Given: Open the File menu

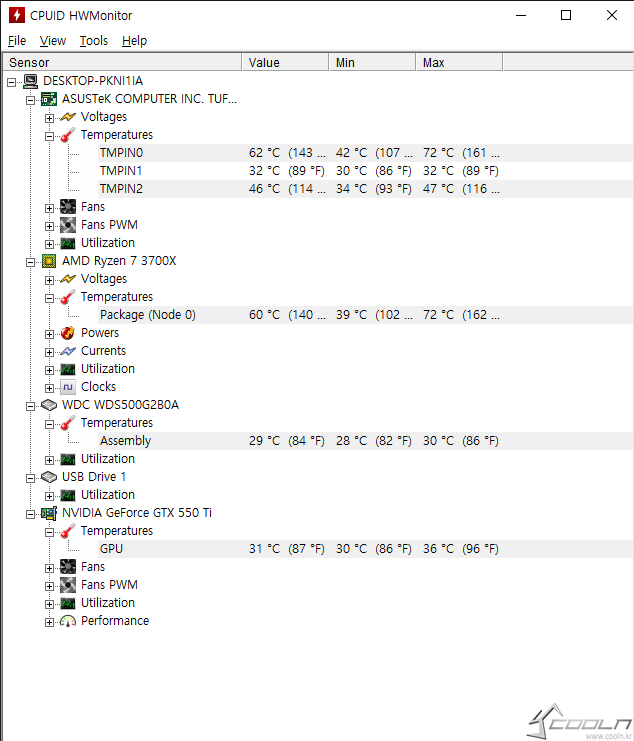Looking at the screenshot, I should pos(17,41).
